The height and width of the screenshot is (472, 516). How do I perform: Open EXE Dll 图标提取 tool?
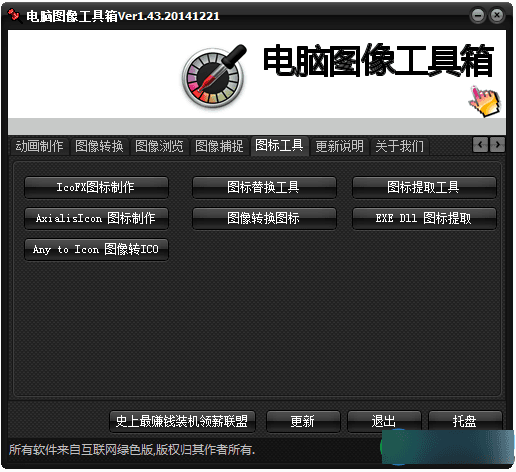tap(424, 218)
